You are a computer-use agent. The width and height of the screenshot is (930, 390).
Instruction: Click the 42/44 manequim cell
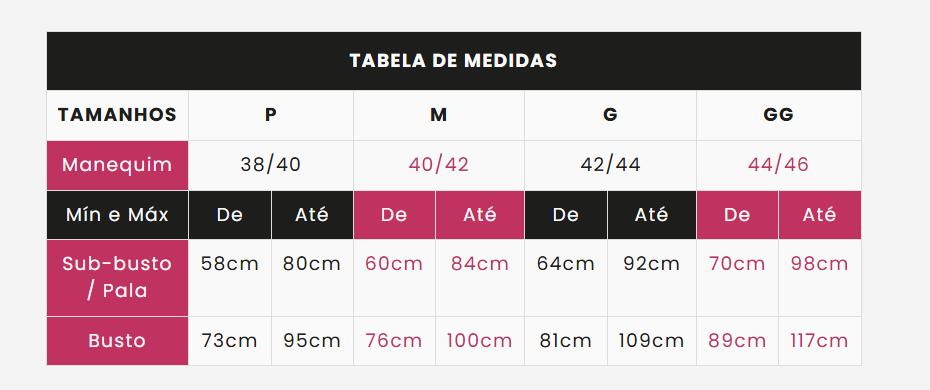610,165
